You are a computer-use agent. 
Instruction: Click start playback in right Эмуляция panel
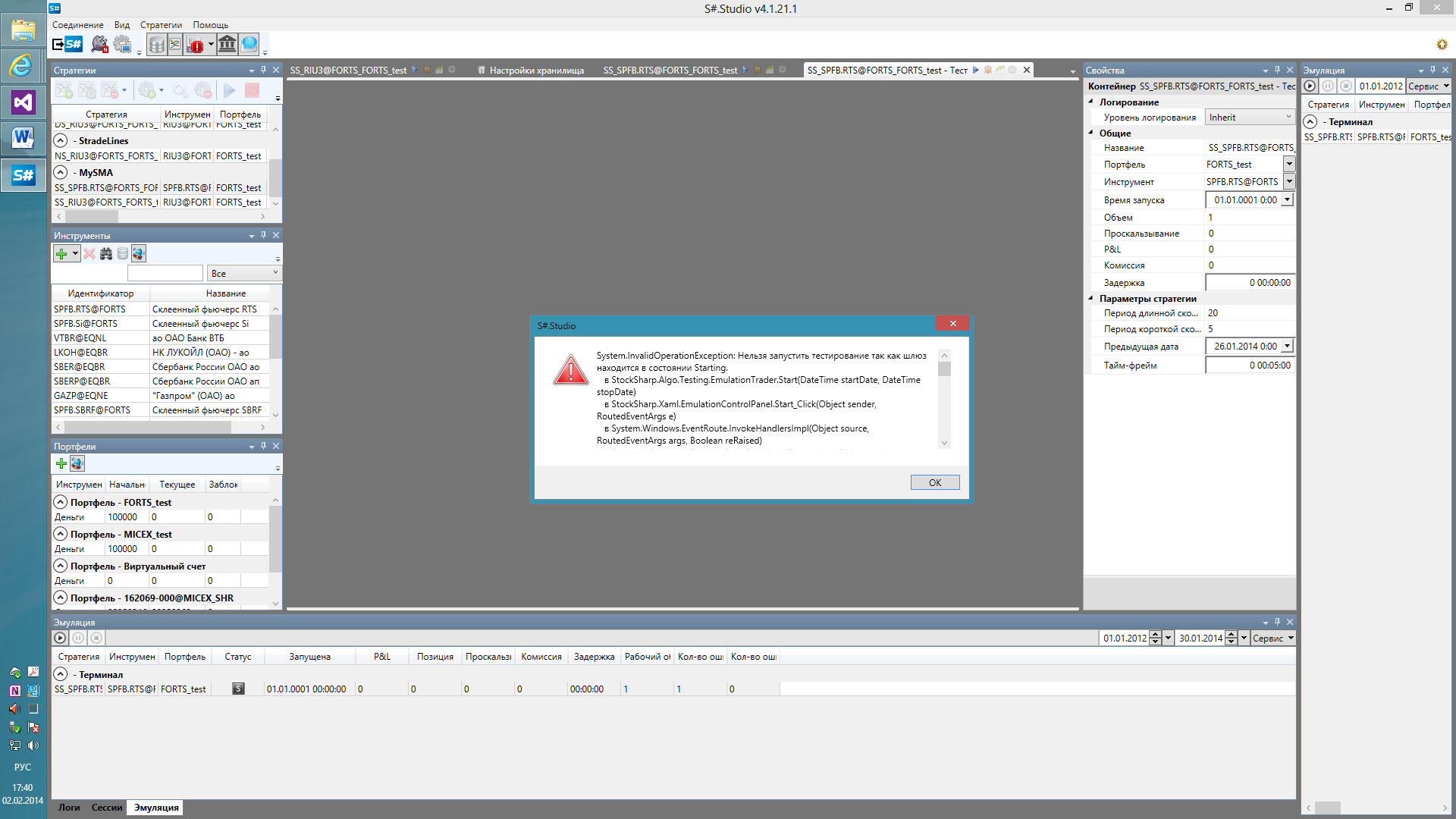[x=1310, y=86]
